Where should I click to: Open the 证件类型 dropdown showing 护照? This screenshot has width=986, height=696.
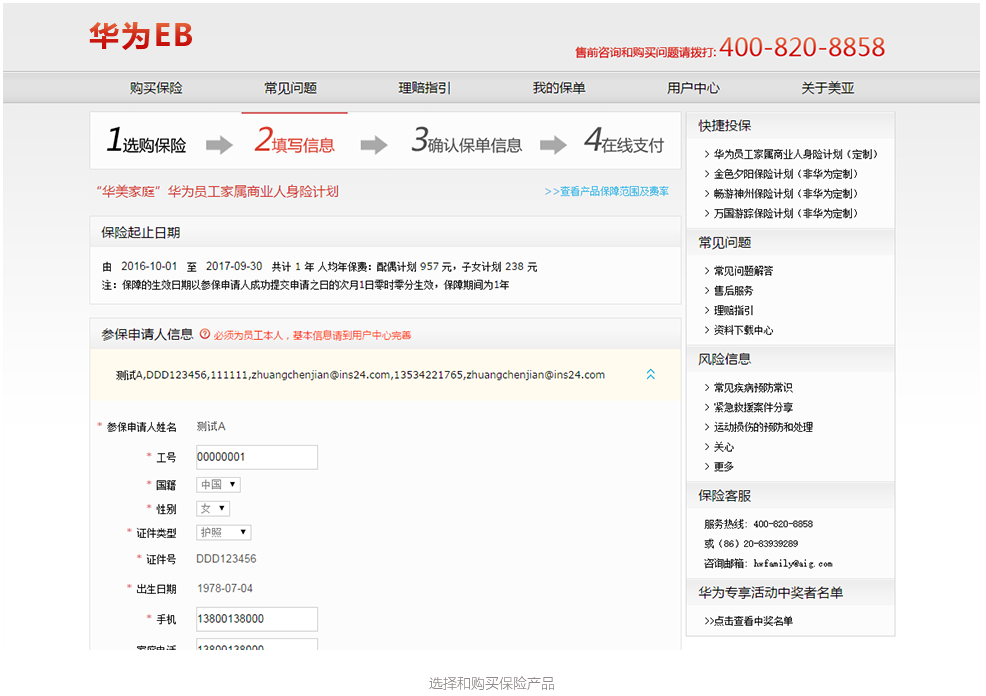pos(223,533)
